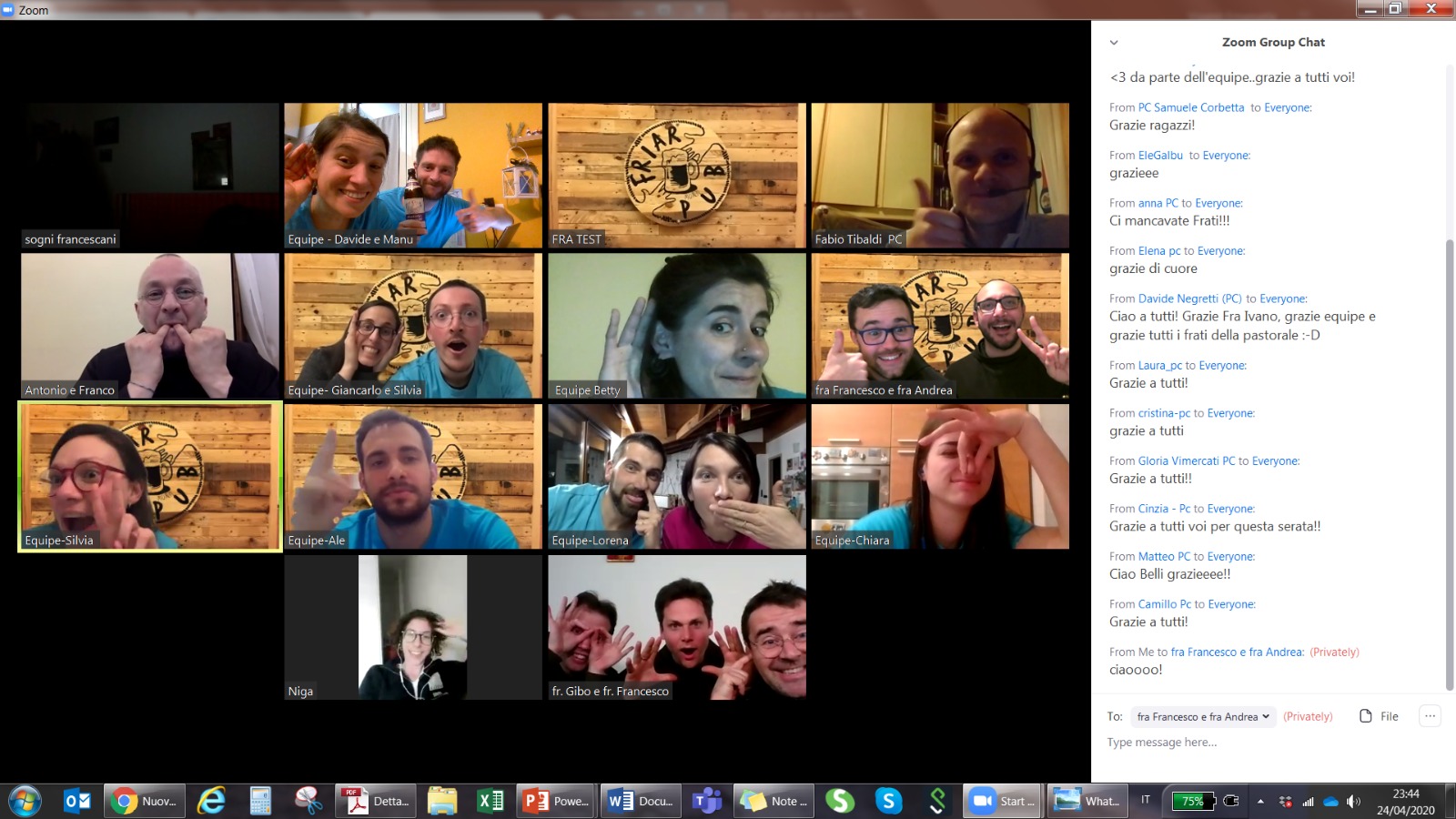Click the IT language indicator
1456x819 pixels.
click(x=1146, y=800)
